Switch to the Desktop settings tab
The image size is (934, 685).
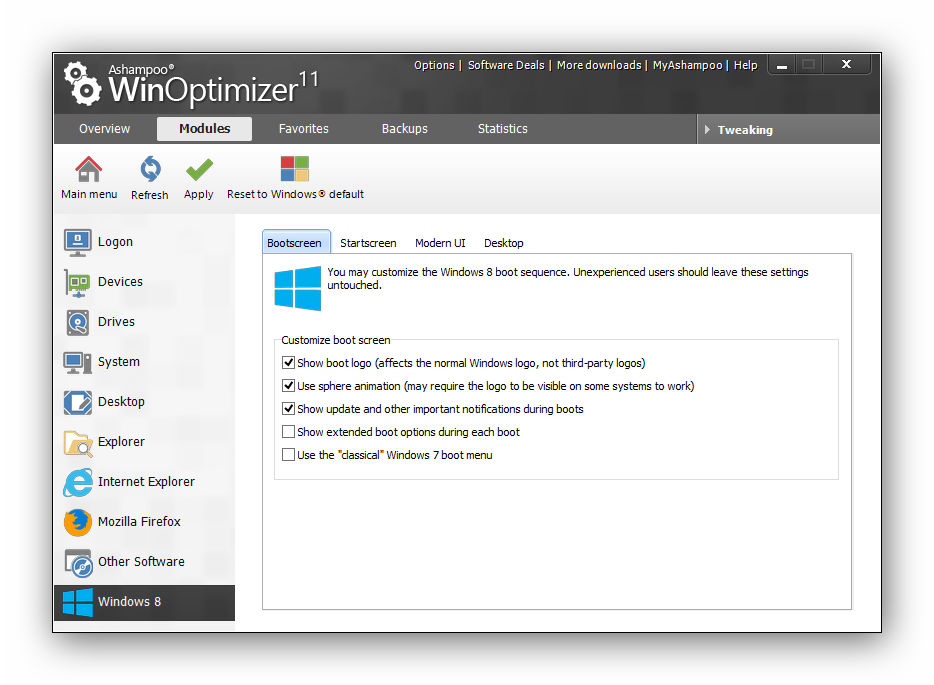503,243
